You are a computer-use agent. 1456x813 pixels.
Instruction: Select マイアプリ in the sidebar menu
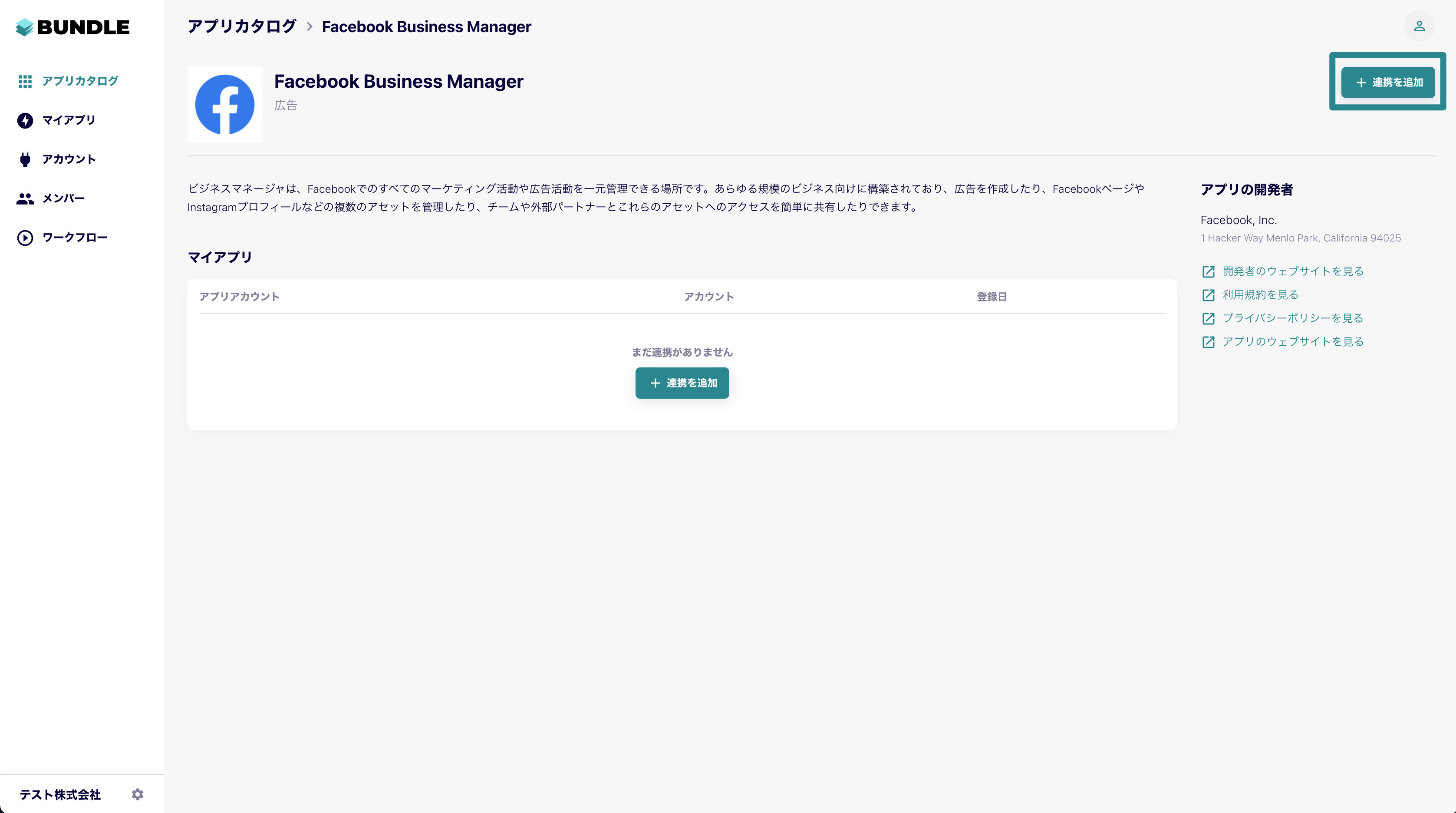(69, 120)
